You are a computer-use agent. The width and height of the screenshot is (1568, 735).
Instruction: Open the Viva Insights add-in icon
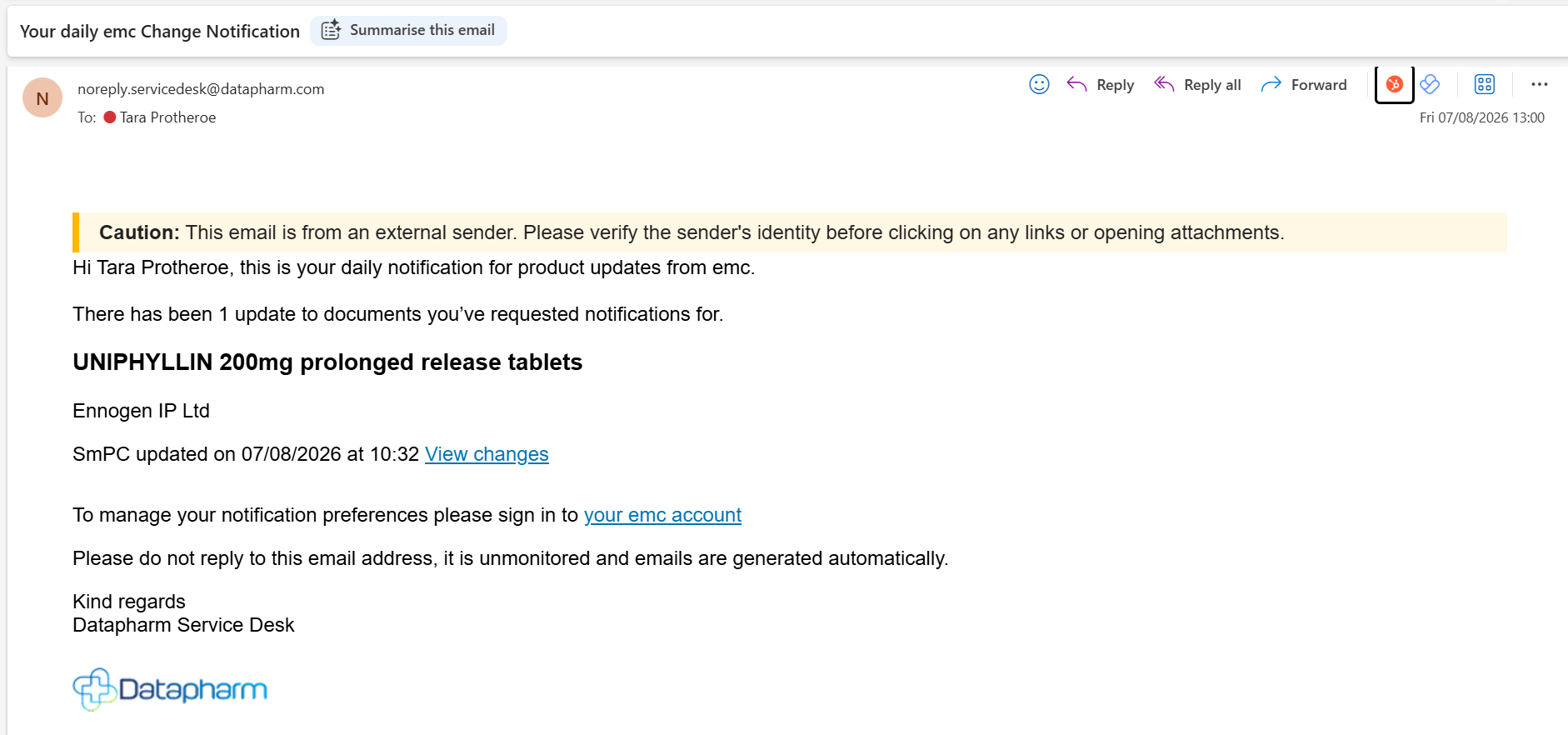click(1430, 84)
